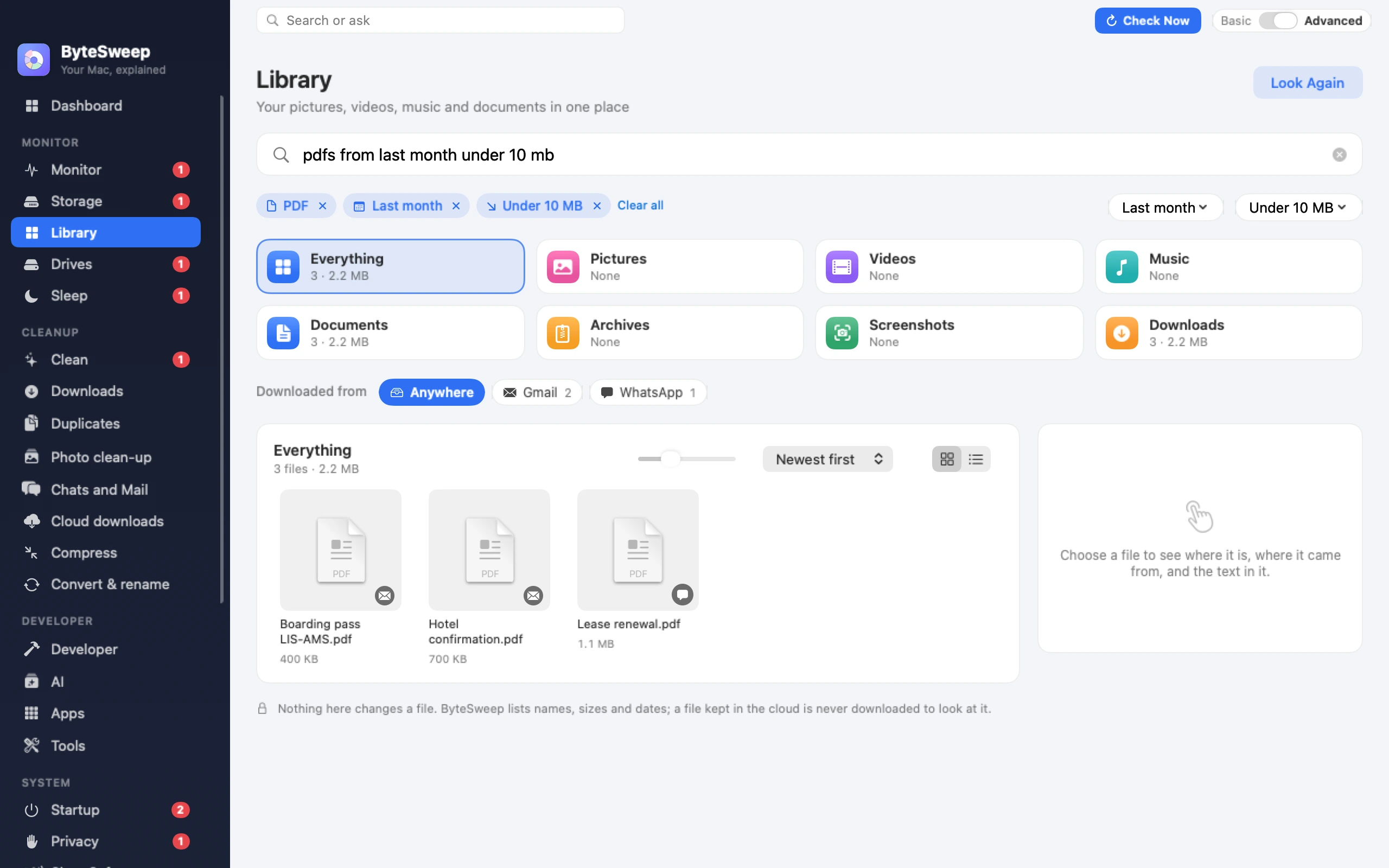
Task: Open Storage in the sidebar
Action: tap(106, 201)
